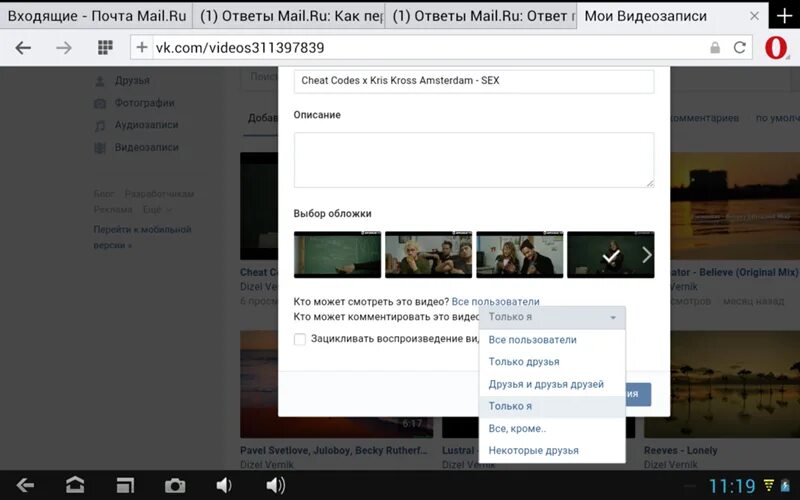This screenshot has width=800, height=500.
Task: Tap the Android home button
Action: pyautogui.click(x=74, y=485)
